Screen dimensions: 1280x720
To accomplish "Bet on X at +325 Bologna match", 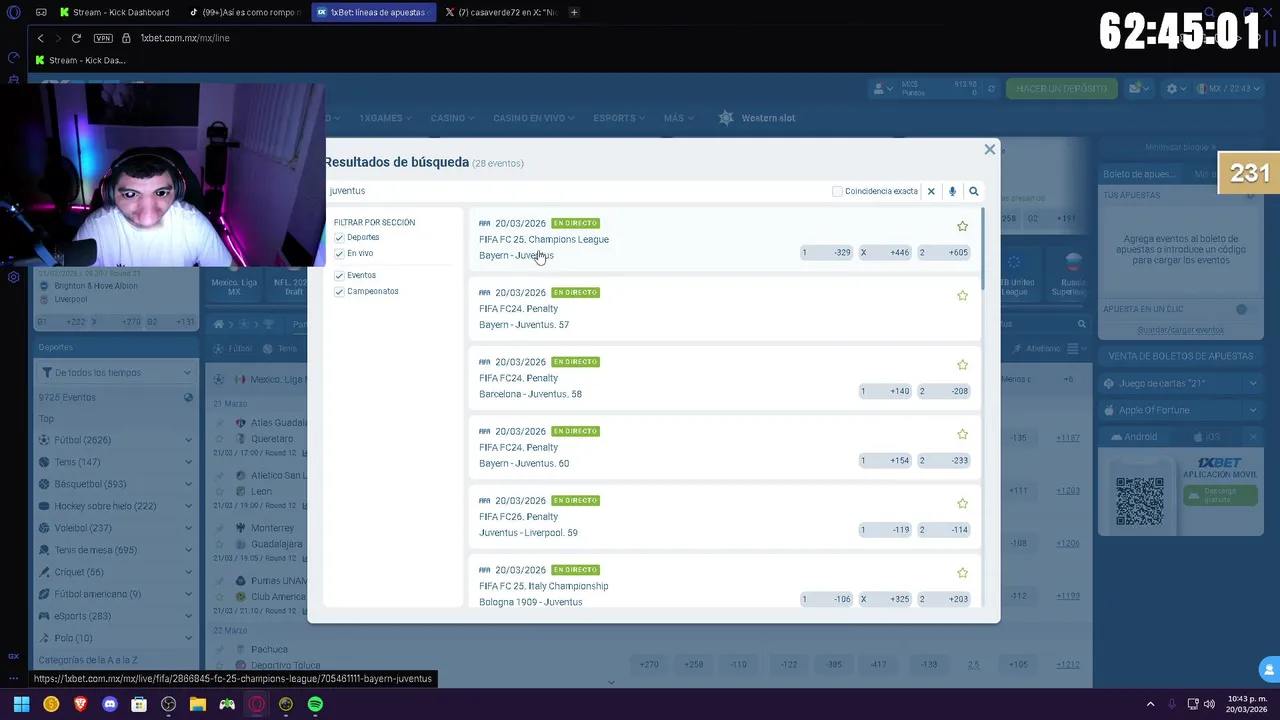I will click(x=885, y=599).
